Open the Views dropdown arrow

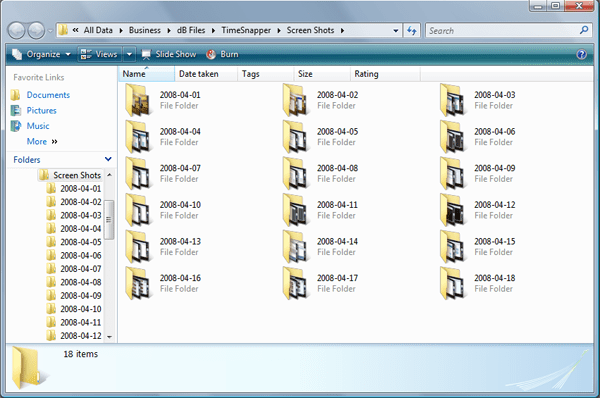tap(129, 54)
